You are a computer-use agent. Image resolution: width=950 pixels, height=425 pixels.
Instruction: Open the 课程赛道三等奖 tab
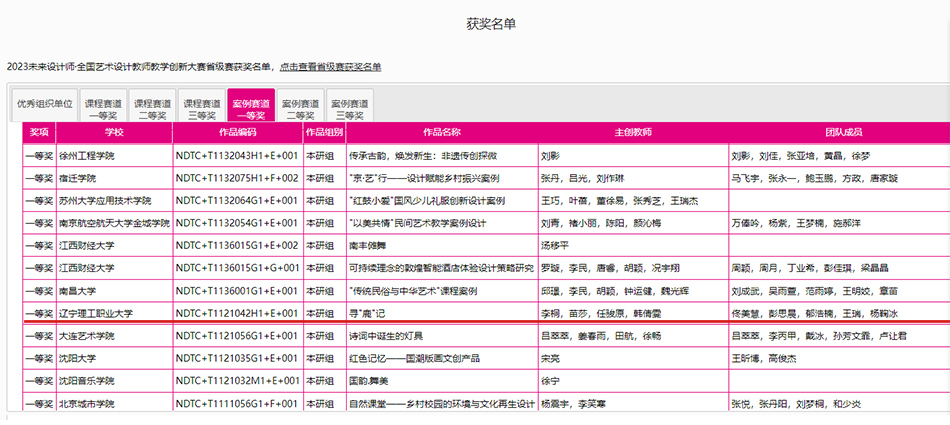click(x=202, y=107)
